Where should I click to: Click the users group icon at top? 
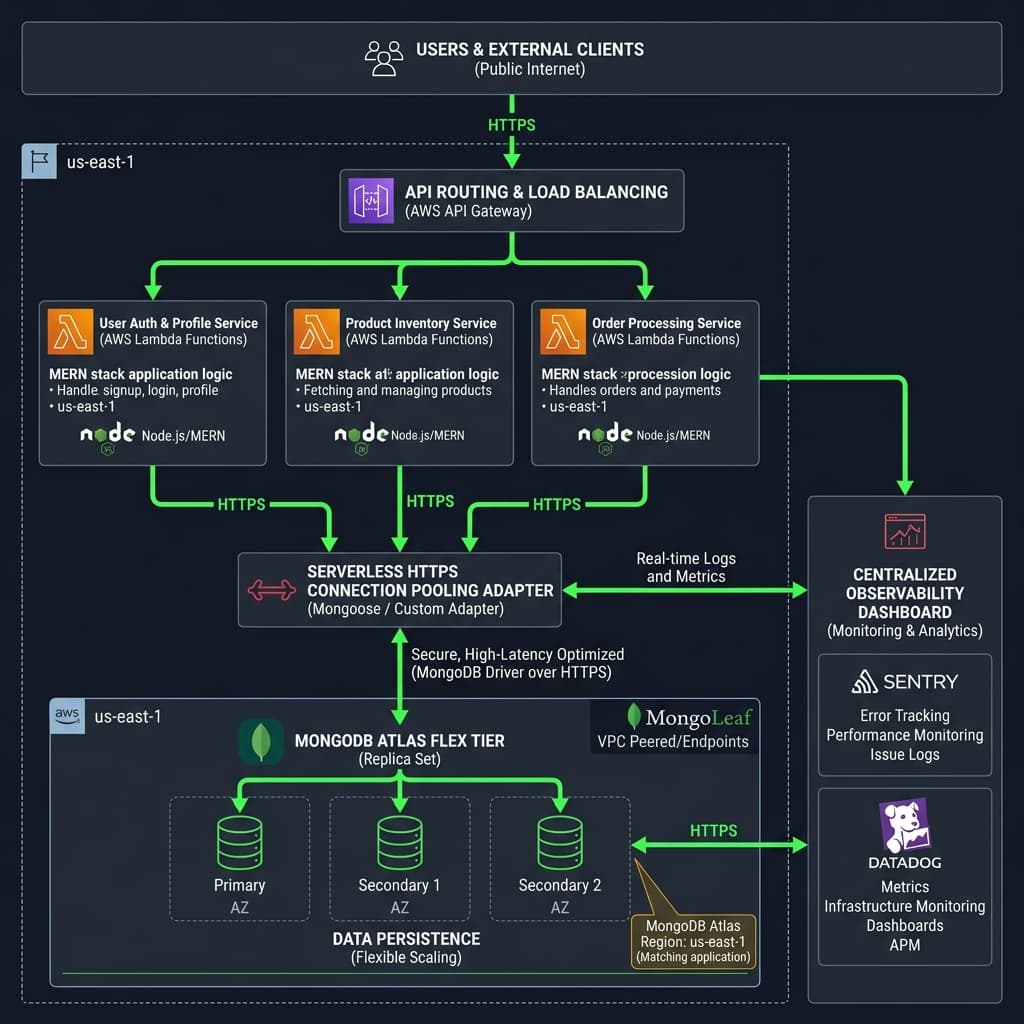(x=383, y=59)
